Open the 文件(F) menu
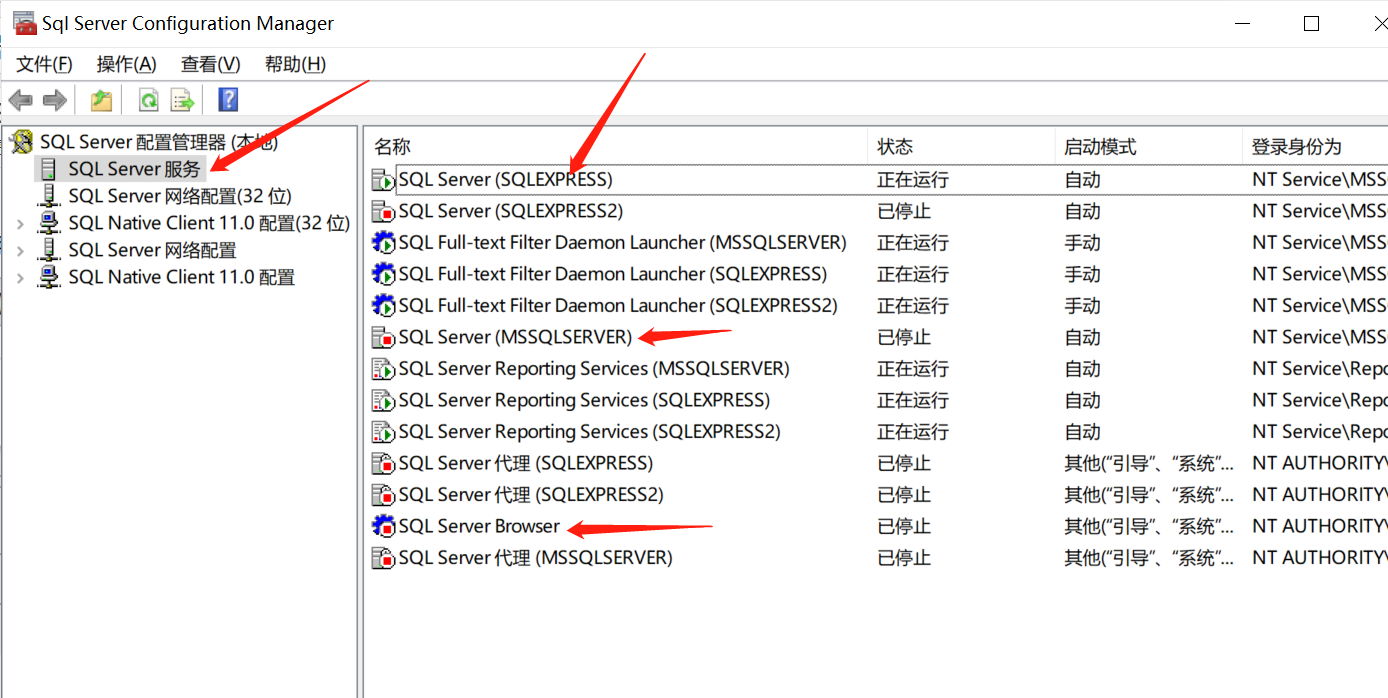1388x698 pixels. point(45,64)
